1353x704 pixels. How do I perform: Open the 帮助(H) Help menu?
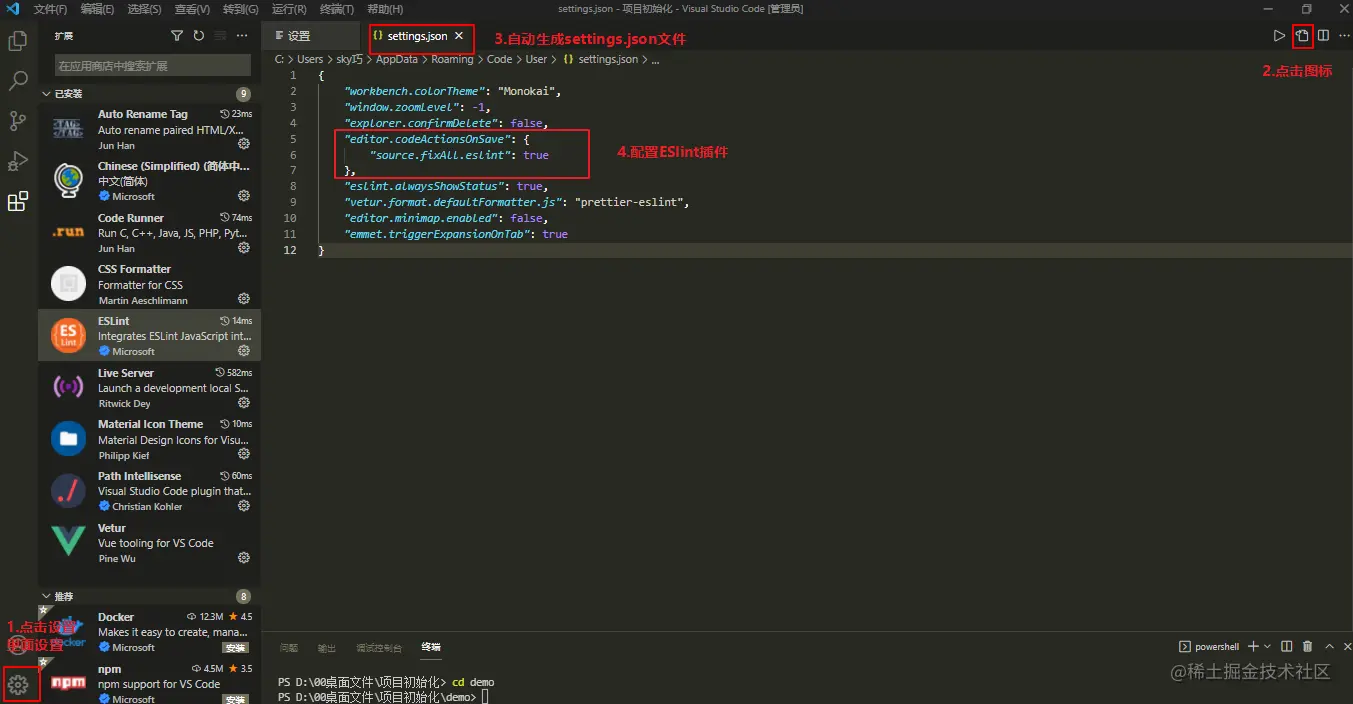tap(385, 9)
